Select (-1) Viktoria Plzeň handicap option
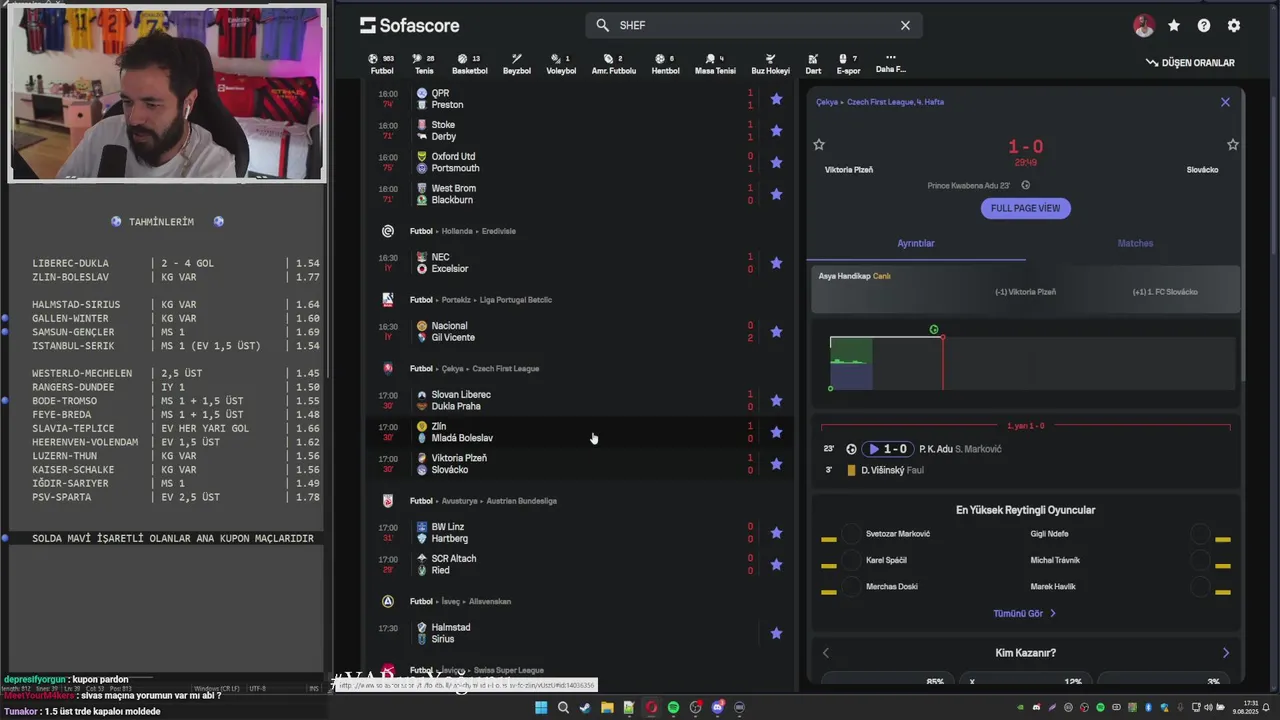1280x720 pixels. tap(1025, 292)
